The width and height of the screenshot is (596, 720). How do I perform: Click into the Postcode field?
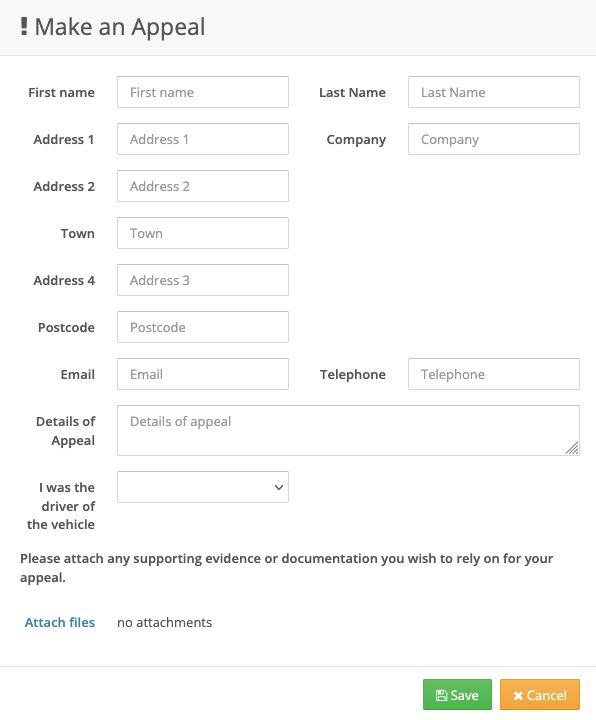[203, 327]
